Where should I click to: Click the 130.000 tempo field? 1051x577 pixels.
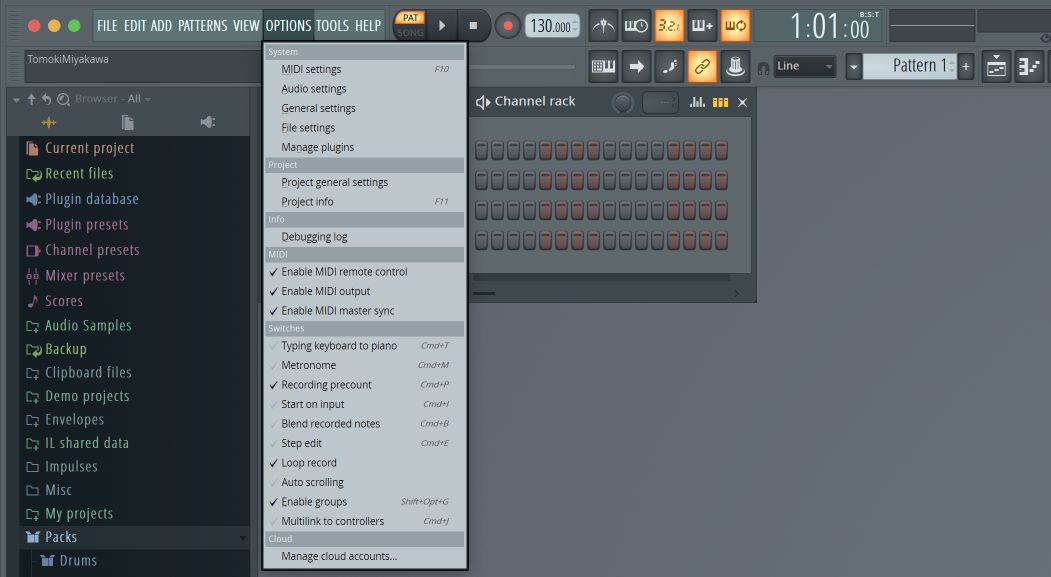pos(552,26)
